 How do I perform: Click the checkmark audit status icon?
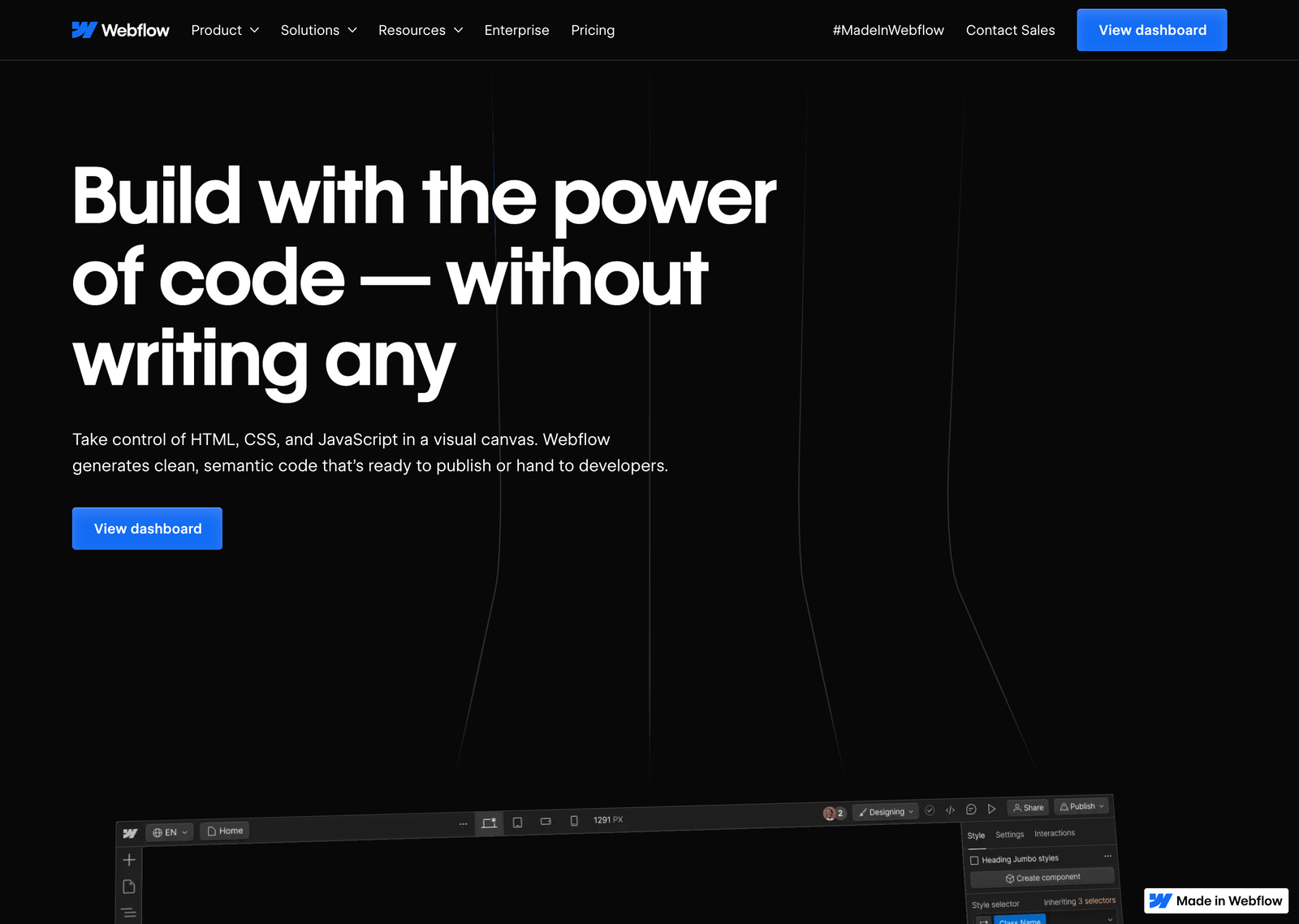tap(930, 810)
